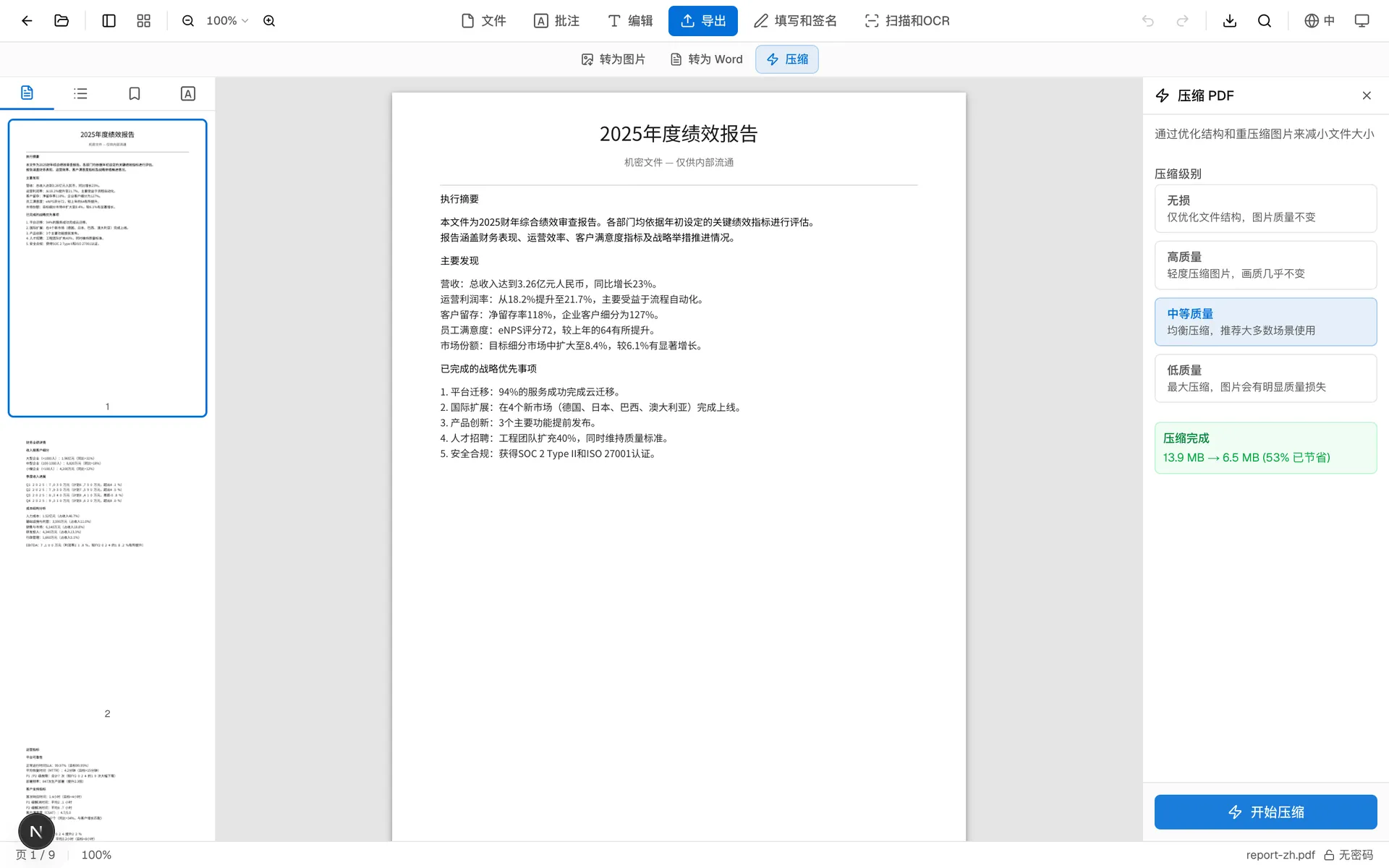
Task: Select page 2 thumbnail
Action: point(107,575)
